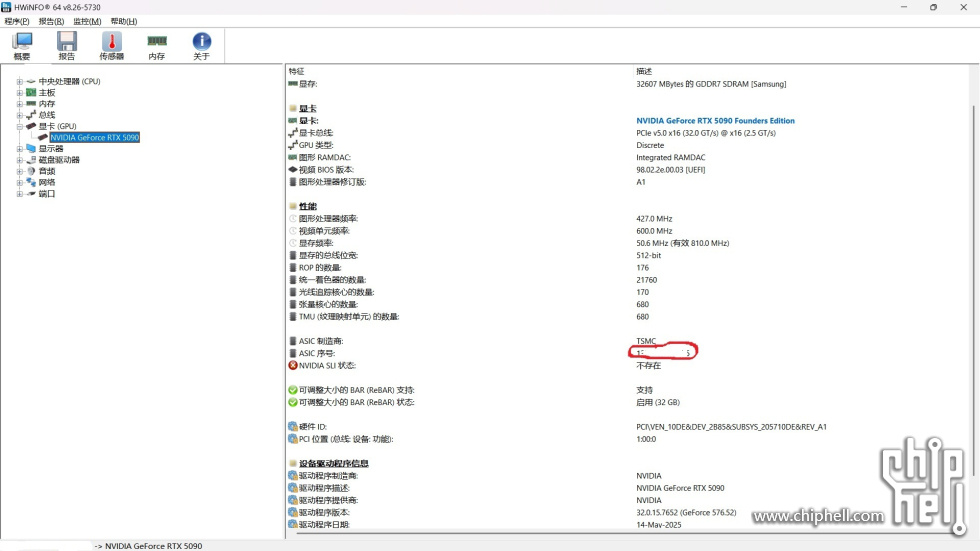Select NVIDIA GeForce RTX 5090 tree item
This screenshot has height=551, width=980.
pos(94,137)
